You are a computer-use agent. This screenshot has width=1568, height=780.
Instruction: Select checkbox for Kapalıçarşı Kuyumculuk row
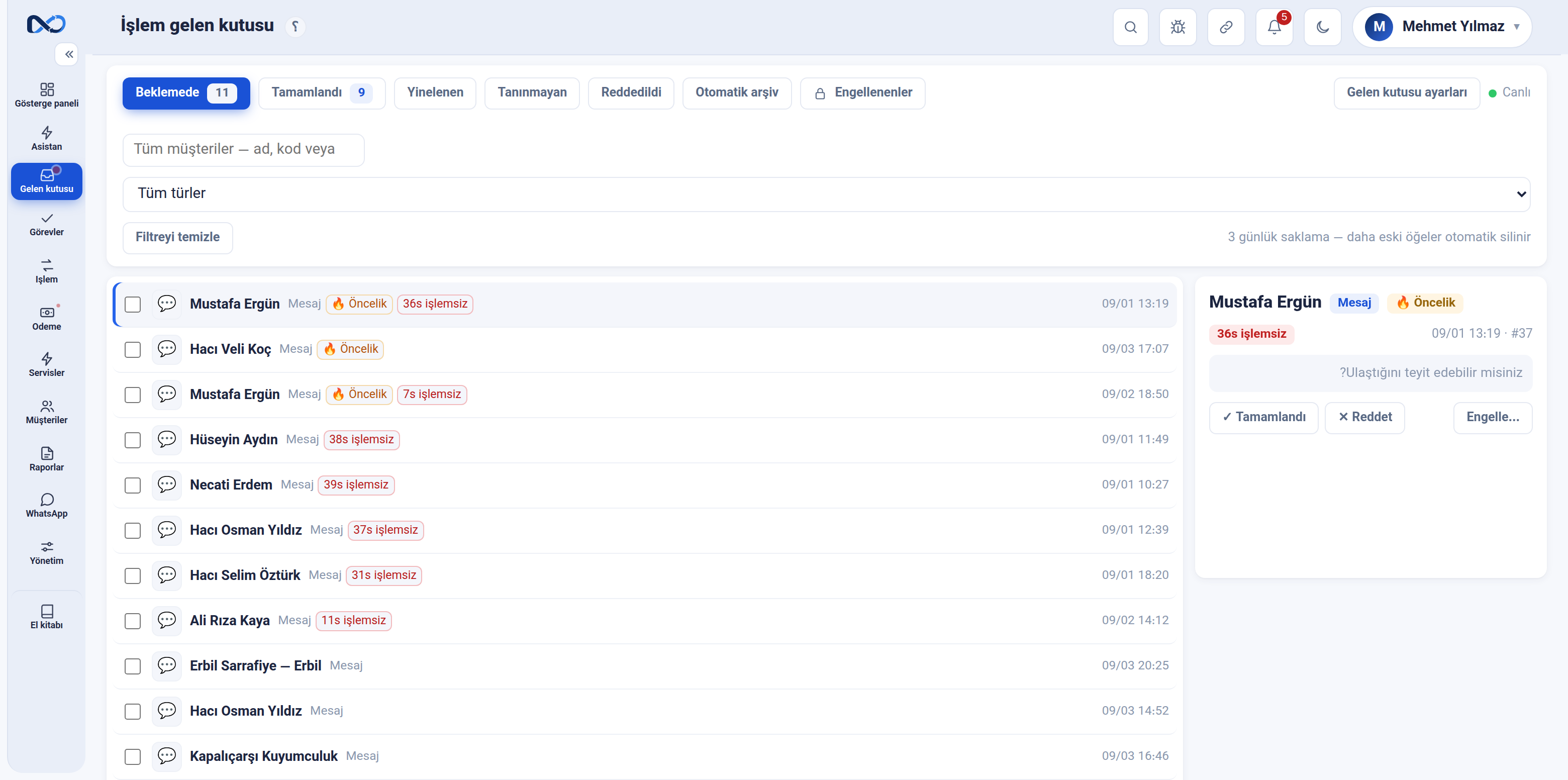[x=133, y=756]
